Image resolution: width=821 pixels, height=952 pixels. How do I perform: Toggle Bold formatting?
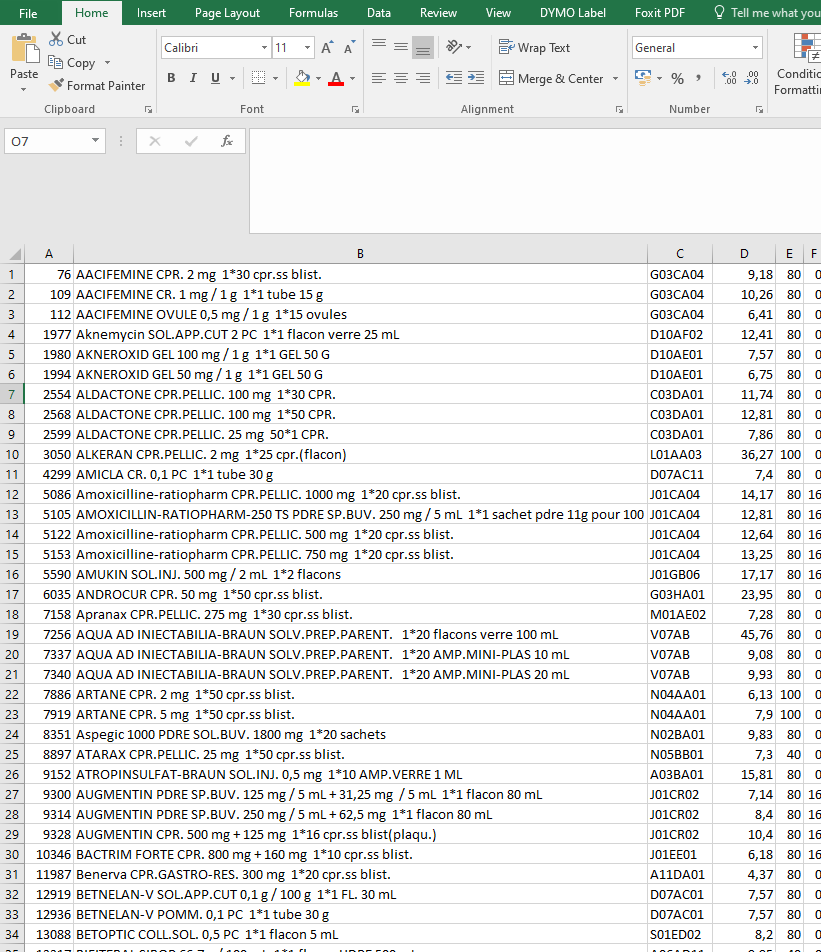coord(171,78)
